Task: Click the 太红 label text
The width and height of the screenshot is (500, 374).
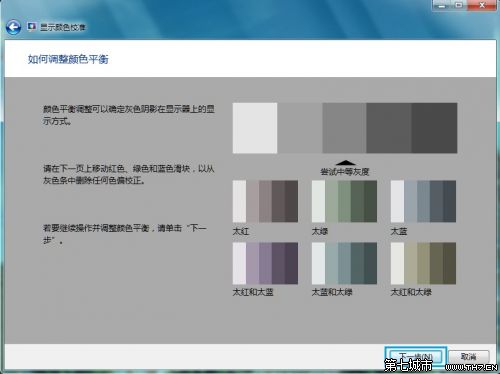Action: coord(241,231)
